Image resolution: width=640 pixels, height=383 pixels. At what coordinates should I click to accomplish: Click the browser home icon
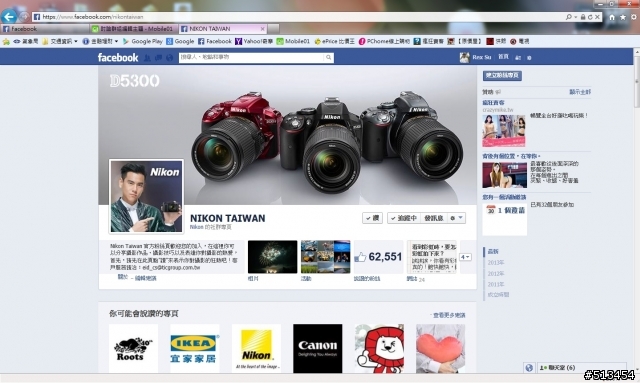pyautogui.click(x=612, y=17)
